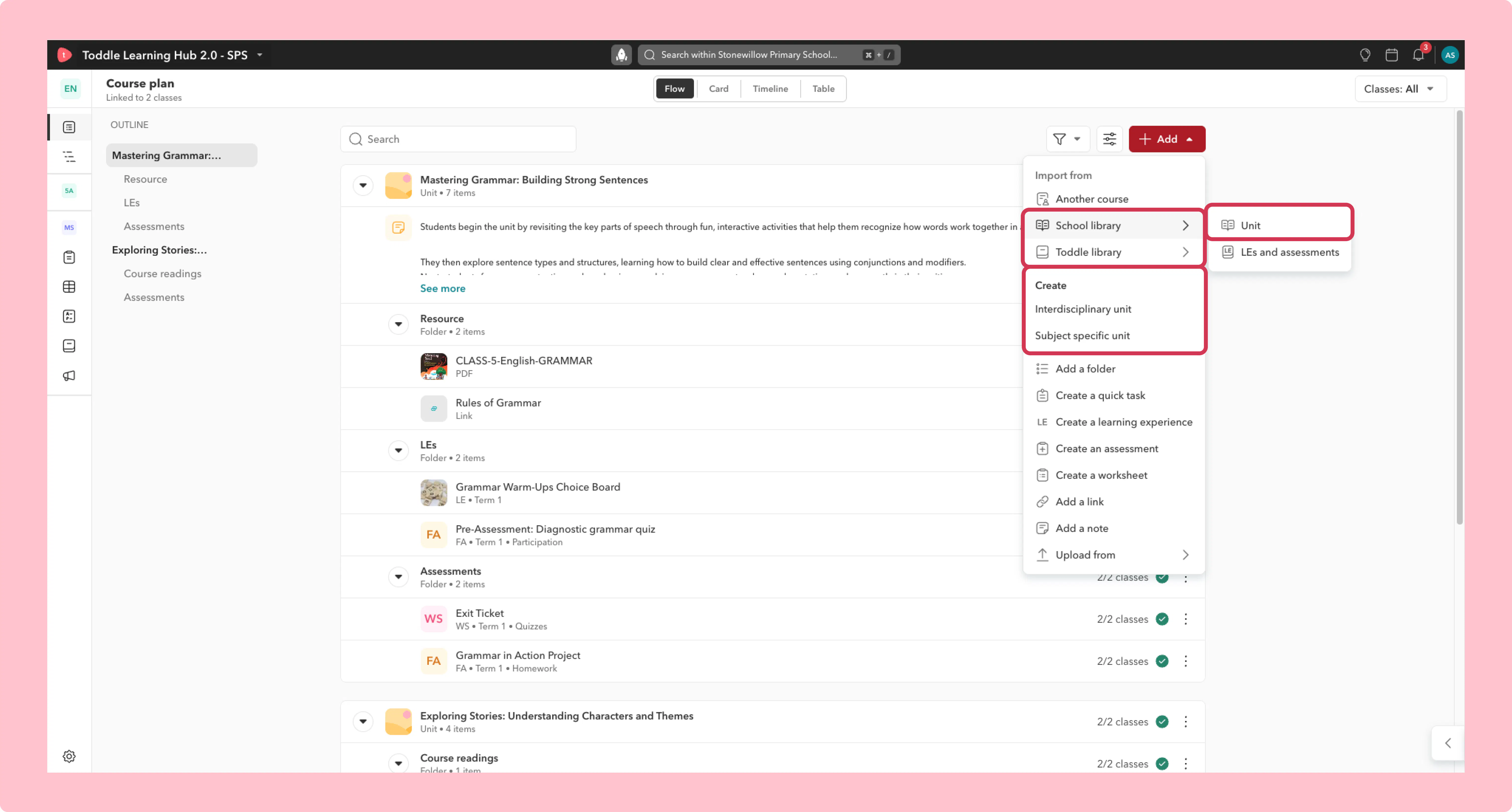The image size is (1512, 812).
Task: Select Unit in School library submenu
Action: 1280,225
